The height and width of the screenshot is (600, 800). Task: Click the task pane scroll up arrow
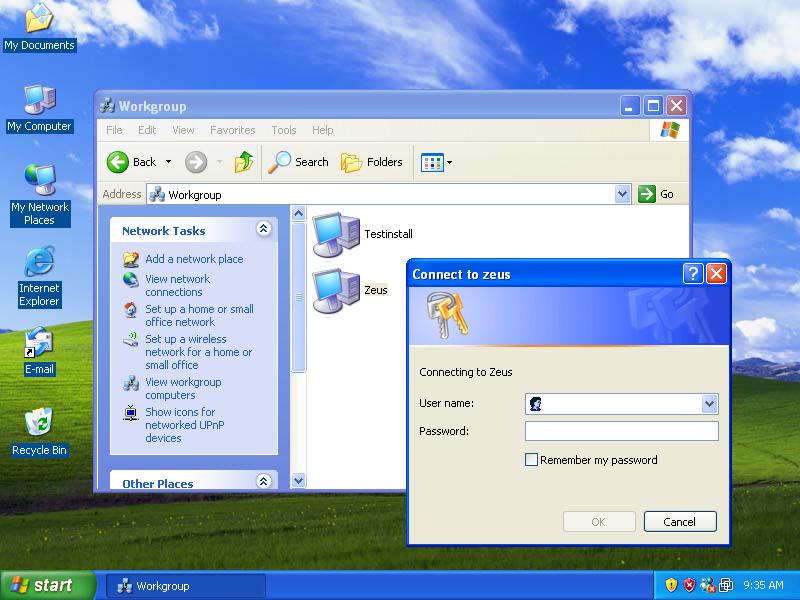[x=298, y=213]
